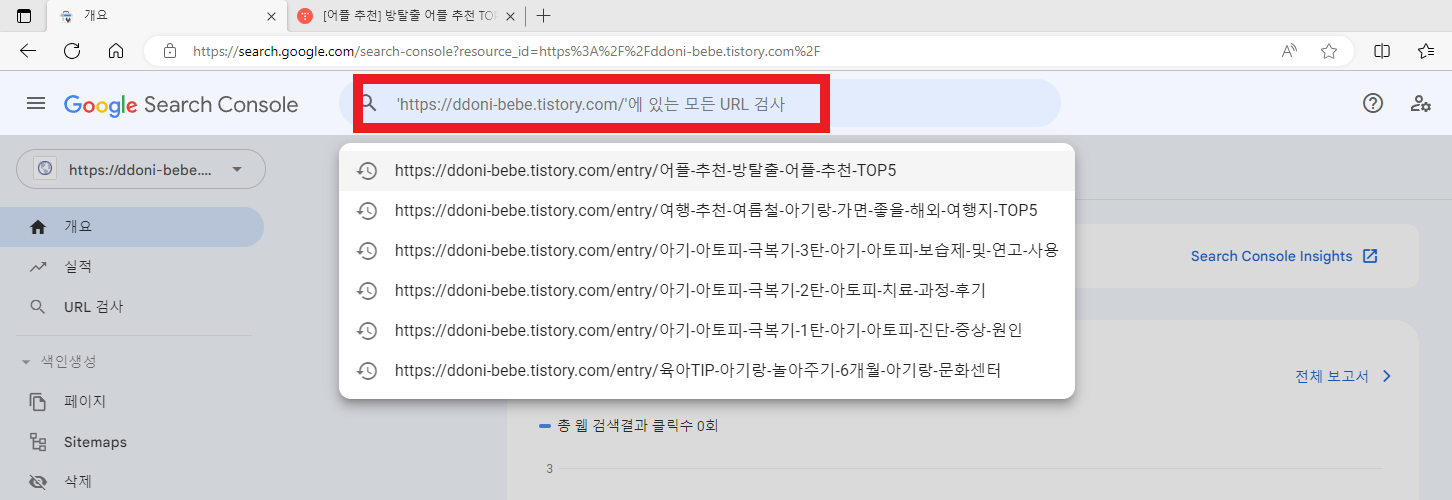This screenshot has width=1452, height=500.
Task: Select the 아토피 극복기 3탄 보습제 URL suggestion
Action: pyautogui.click(x=707, y=250)
